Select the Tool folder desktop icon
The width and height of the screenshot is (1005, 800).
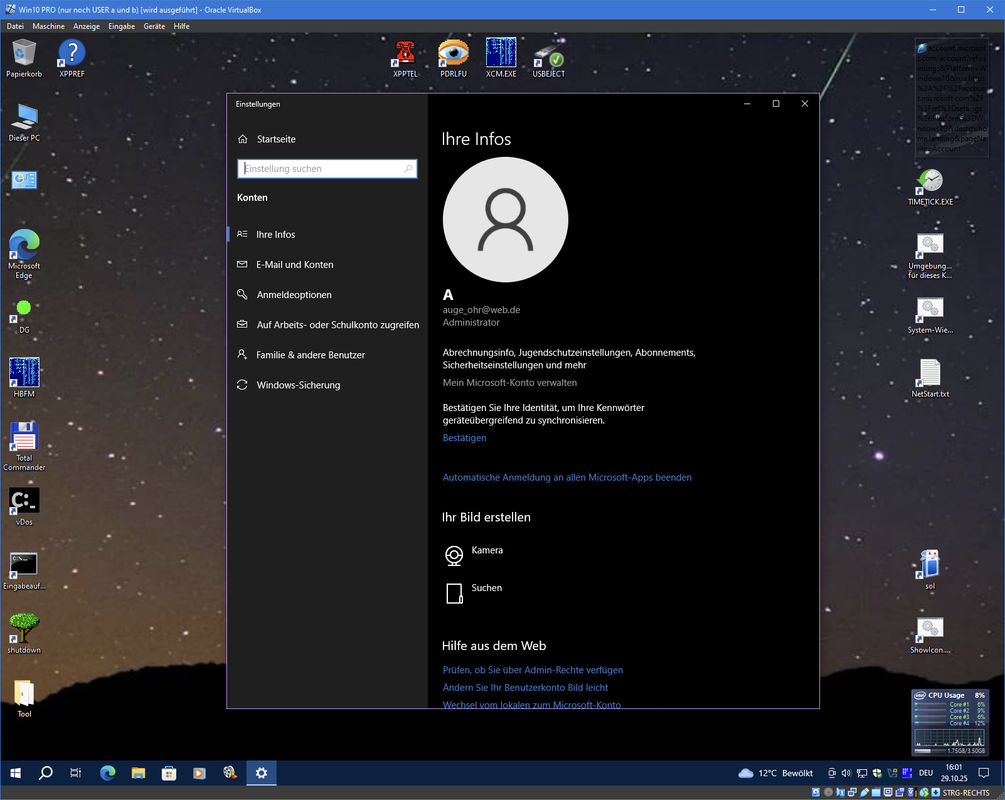click(x=24, y=697)
